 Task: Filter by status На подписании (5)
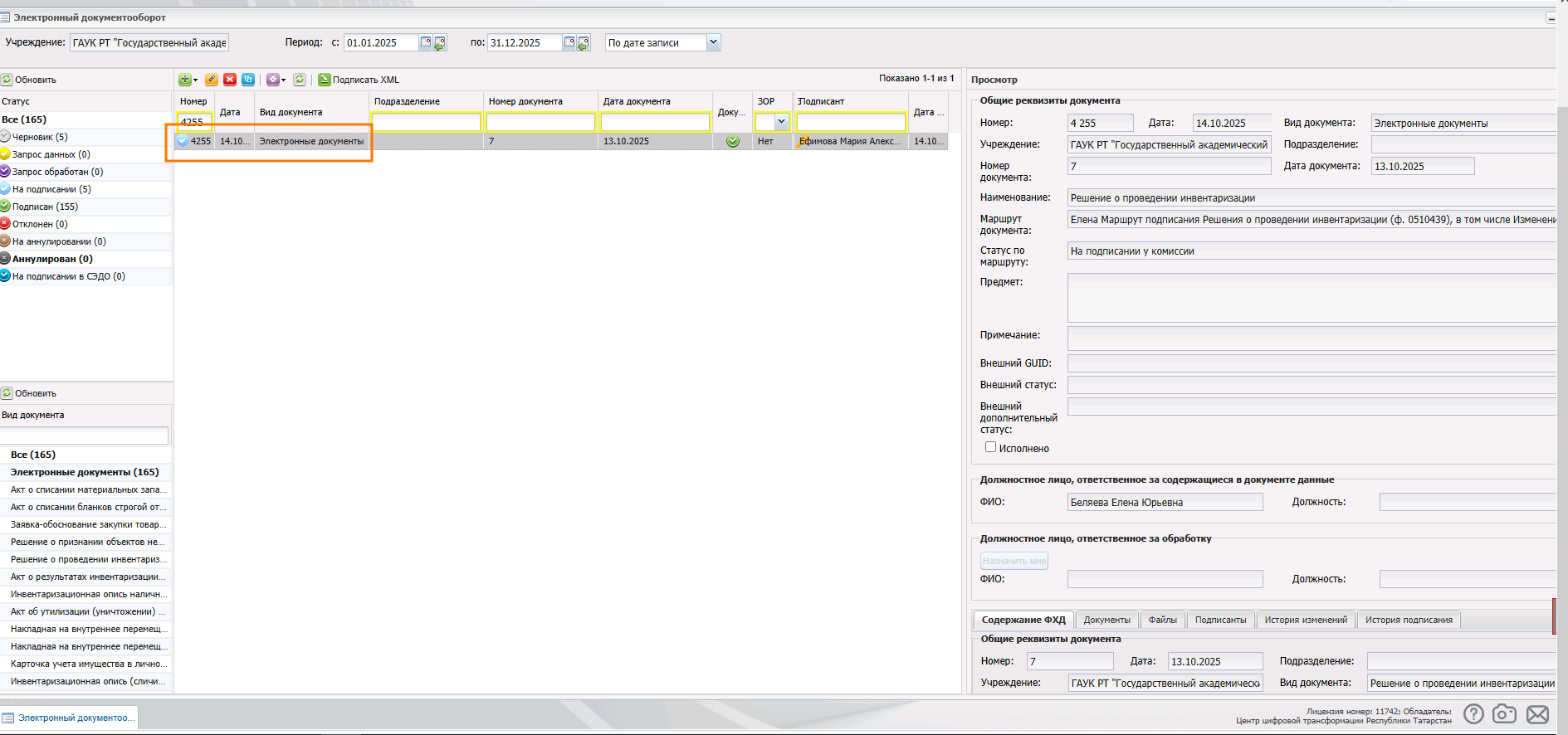tap(51, 189)
